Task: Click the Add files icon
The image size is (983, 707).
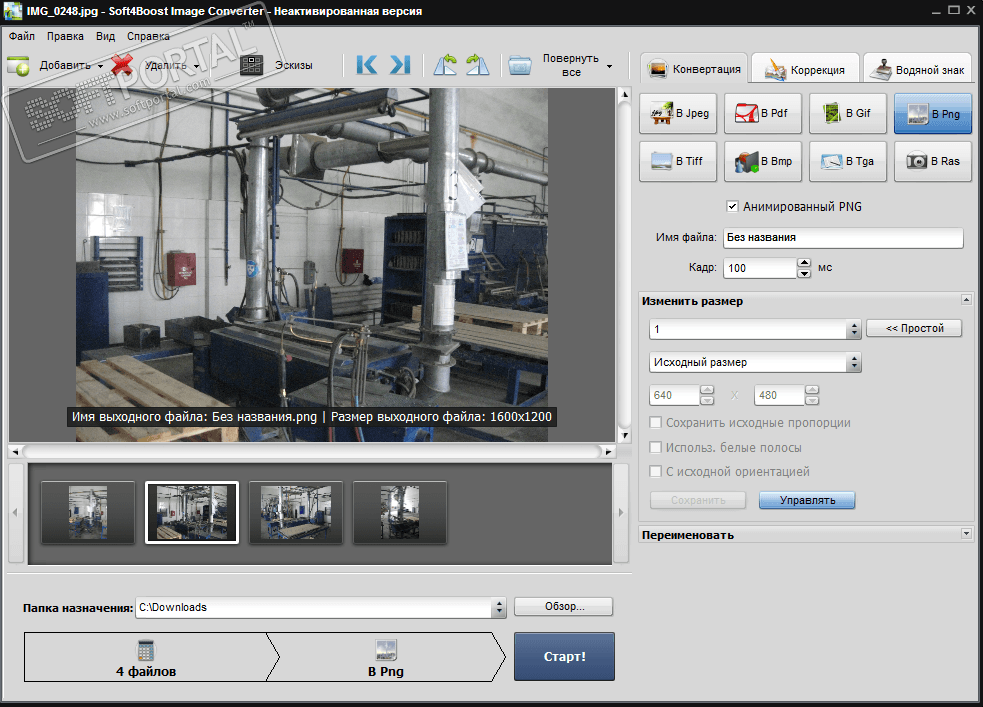Action: (19, 65)
